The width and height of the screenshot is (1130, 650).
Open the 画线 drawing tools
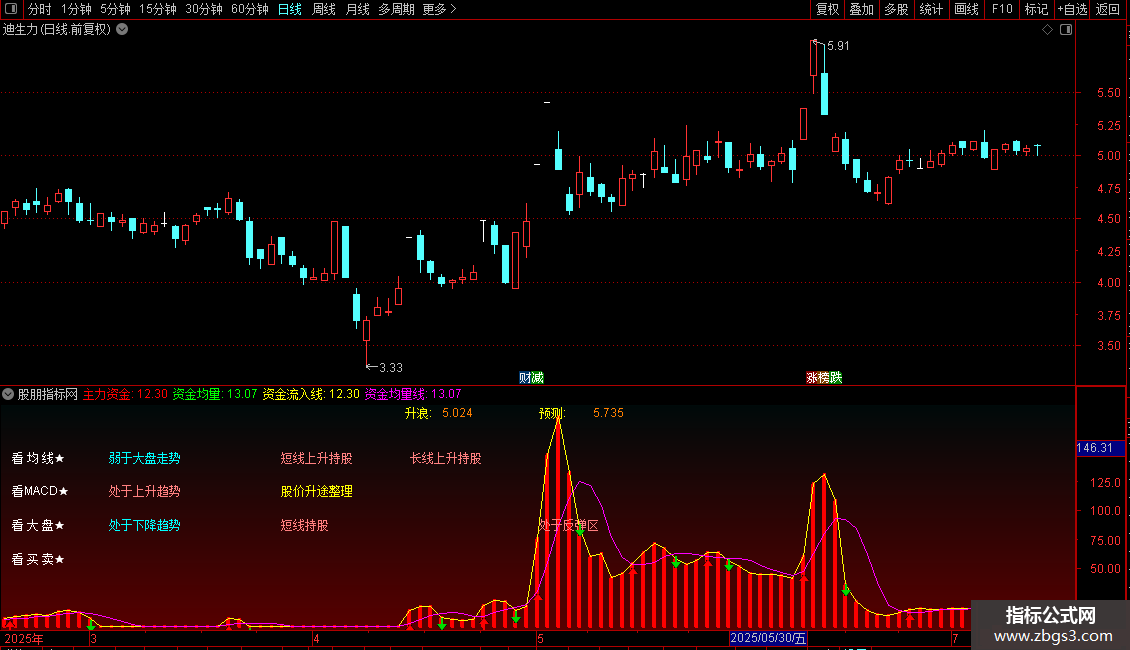(x=966, y=9)
